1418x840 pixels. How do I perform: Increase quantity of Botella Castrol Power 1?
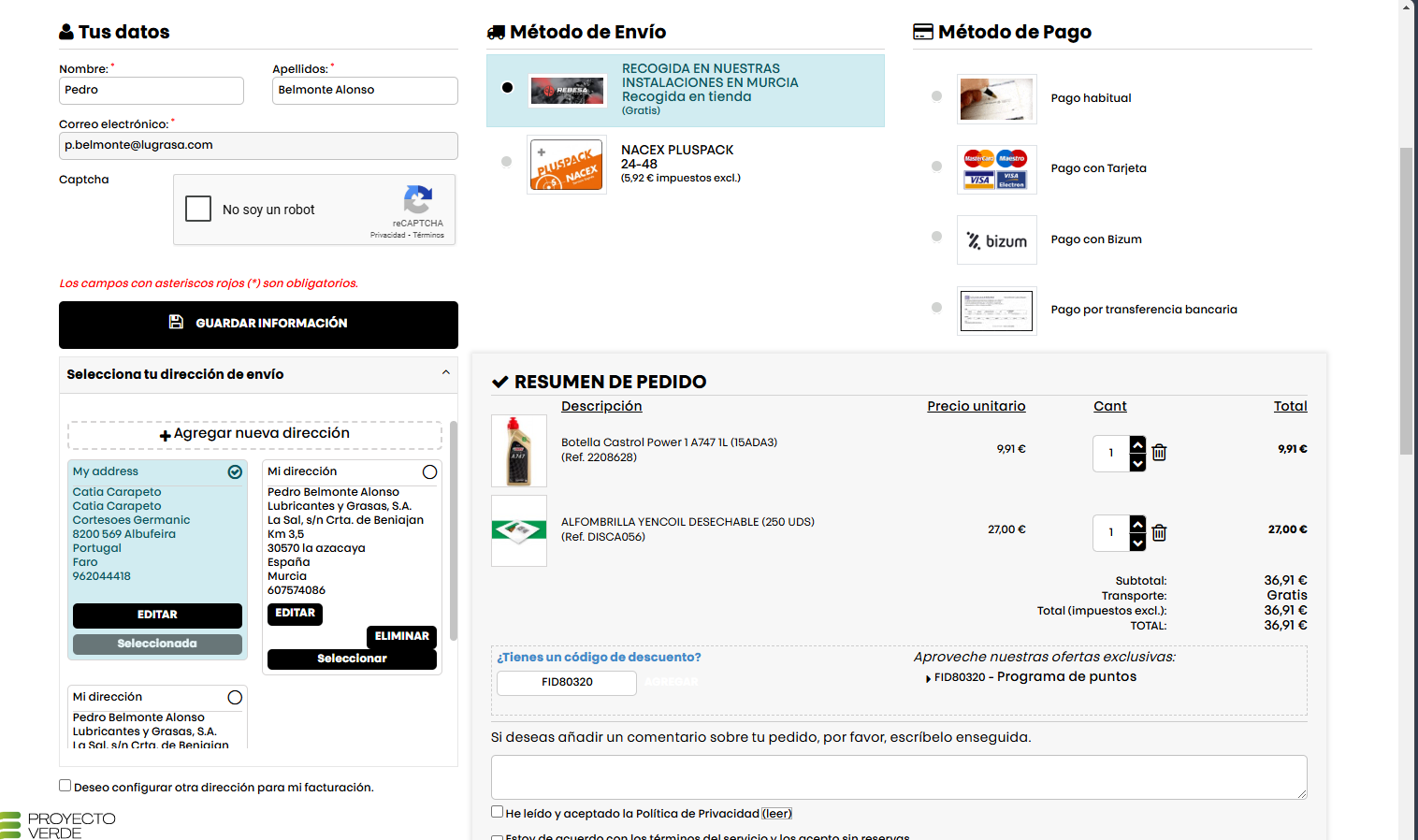(x=1137, y=444)
